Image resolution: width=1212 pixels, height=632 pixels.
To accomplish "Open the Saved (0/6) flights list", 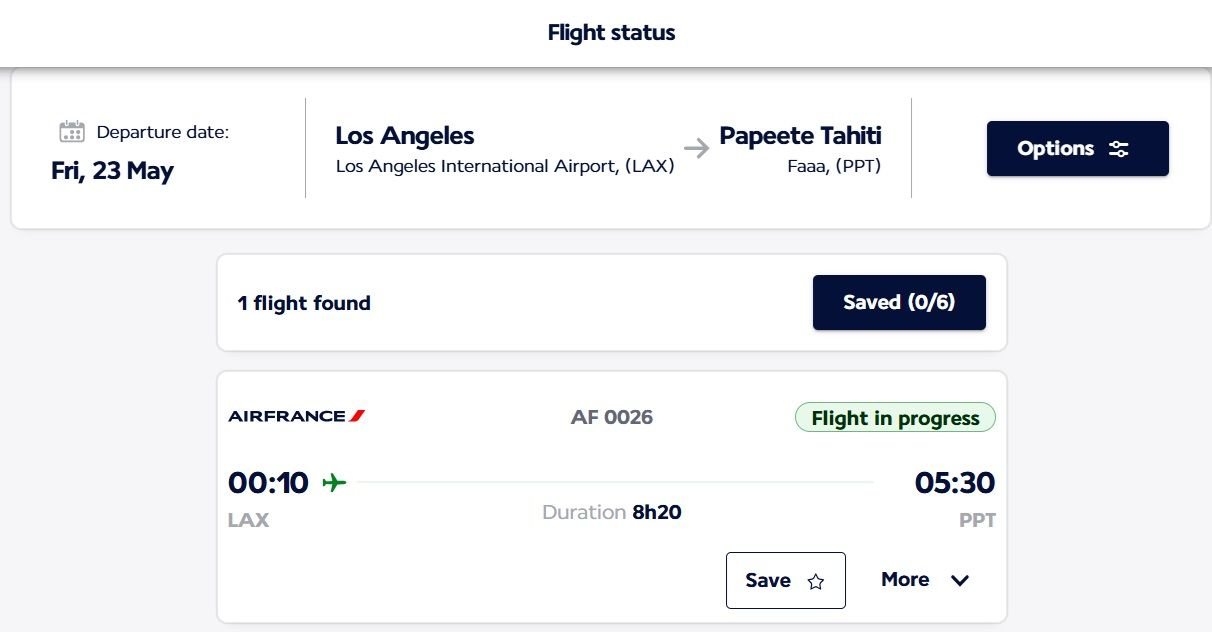I will (x=899, y=302).
